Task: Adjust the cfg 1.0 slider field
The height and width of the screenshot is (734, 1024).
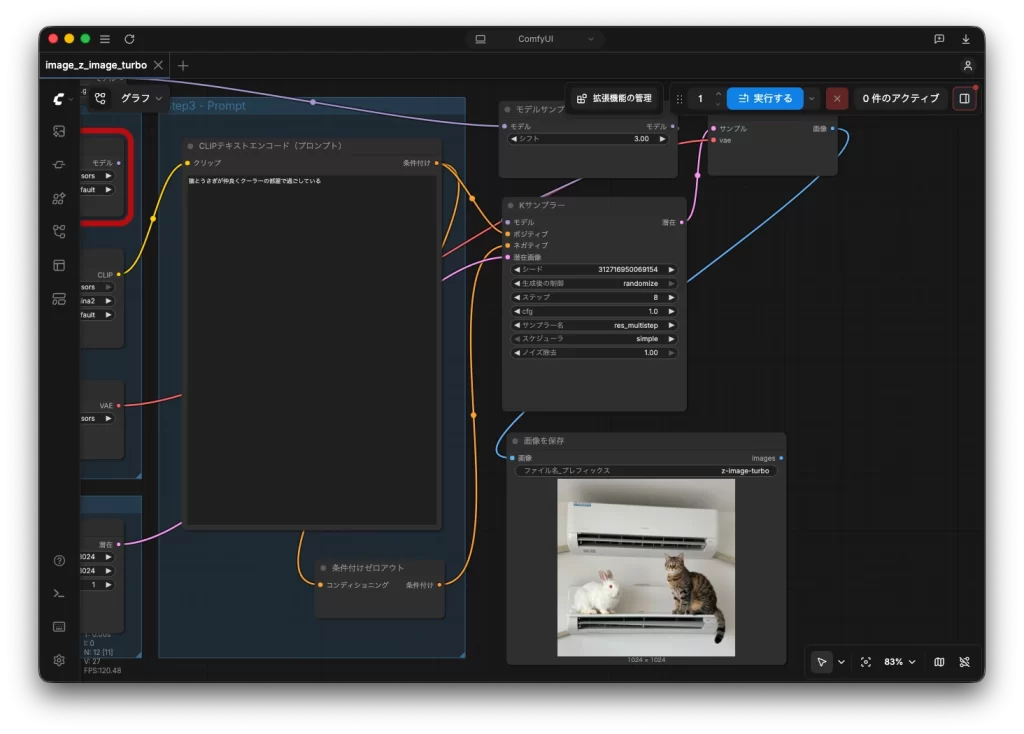Action: 593,311
